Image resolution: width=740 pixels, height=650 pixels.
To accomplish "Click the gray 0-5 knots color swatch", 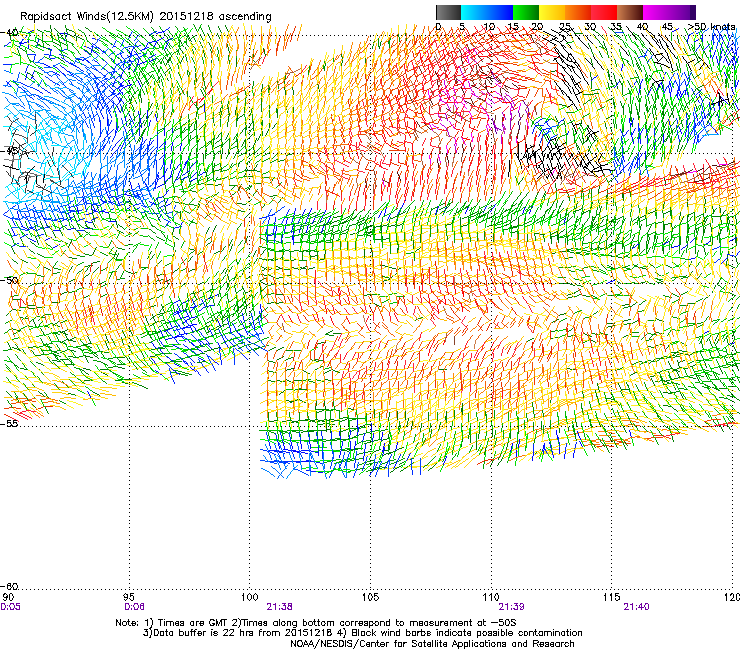I will pyautogui.click(x=448, y=12).
